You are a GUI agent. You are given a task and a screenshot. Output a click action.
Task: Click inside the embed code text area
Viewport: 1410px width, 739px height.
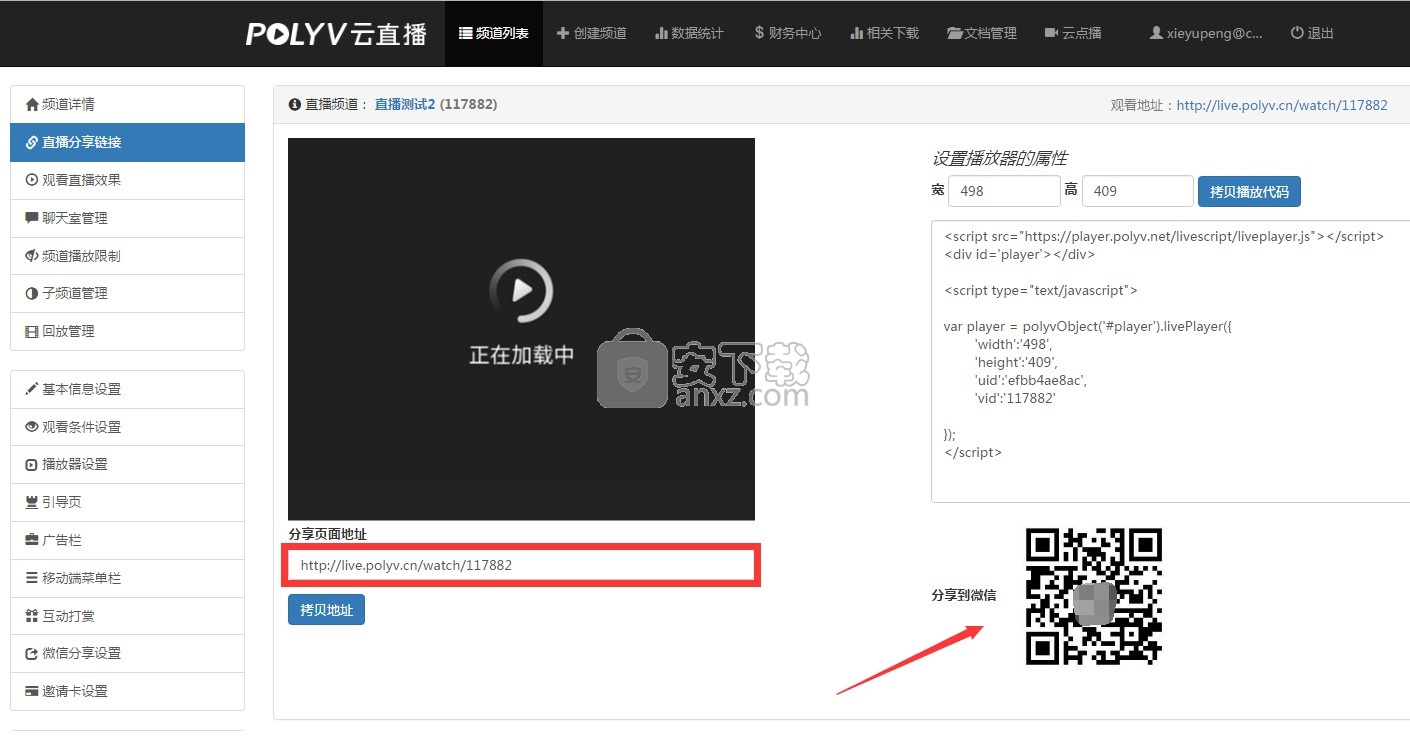point(1170,362)
